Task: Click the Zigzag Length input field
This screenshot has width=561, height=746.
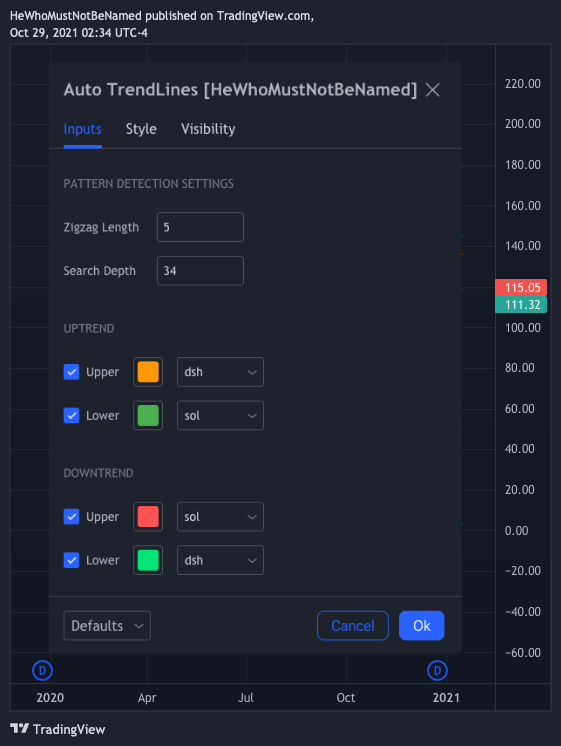Action: click(200, 227)
